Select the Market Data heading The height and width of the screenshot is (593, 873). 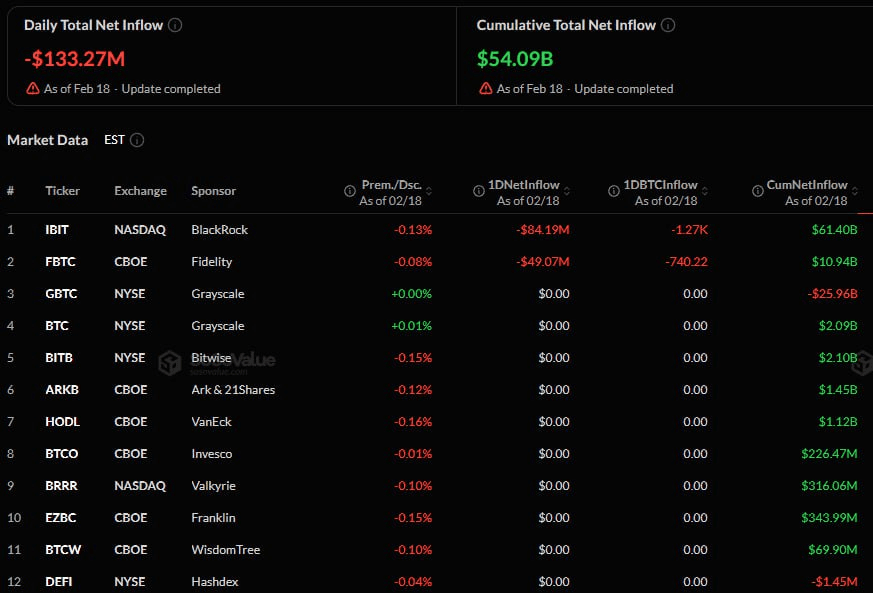point(47,140)
